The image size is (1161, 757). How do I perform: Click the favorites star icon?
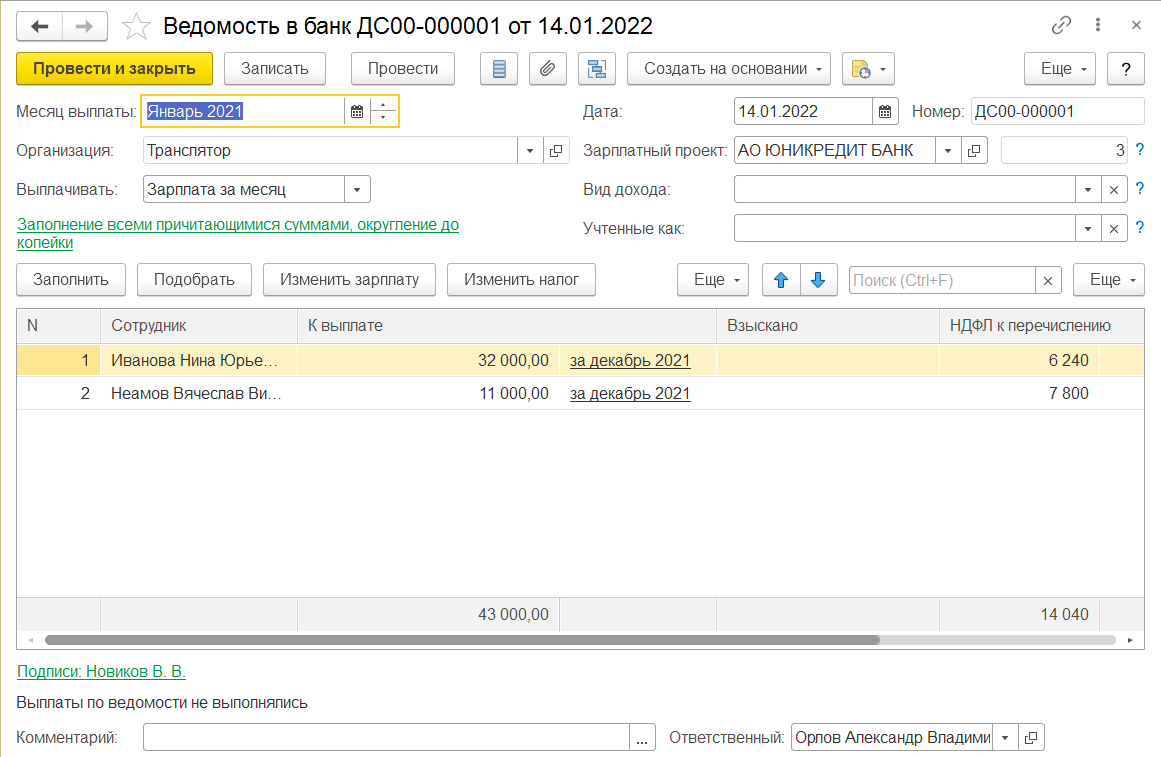pyautogui.click(x=136, y=26)
